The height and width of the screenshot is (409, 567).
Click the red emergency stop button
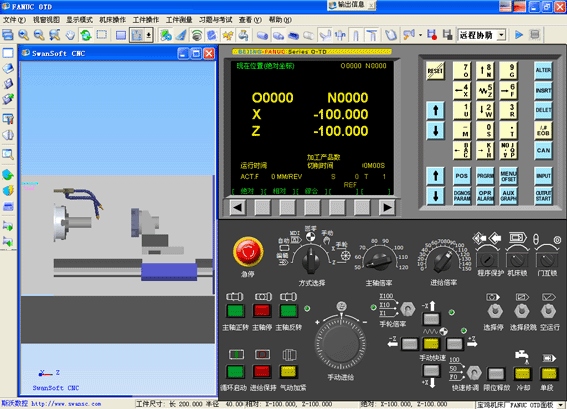[248, 251]
